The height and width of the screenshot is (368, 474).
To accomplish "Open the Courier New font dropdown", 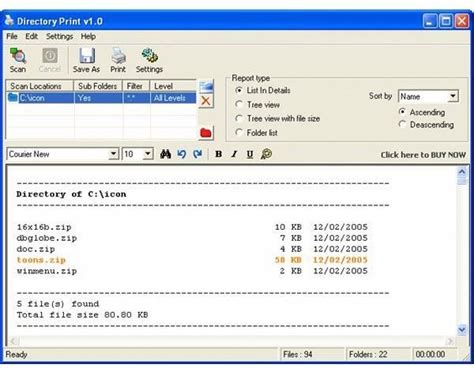I will [x=113, y=154].
